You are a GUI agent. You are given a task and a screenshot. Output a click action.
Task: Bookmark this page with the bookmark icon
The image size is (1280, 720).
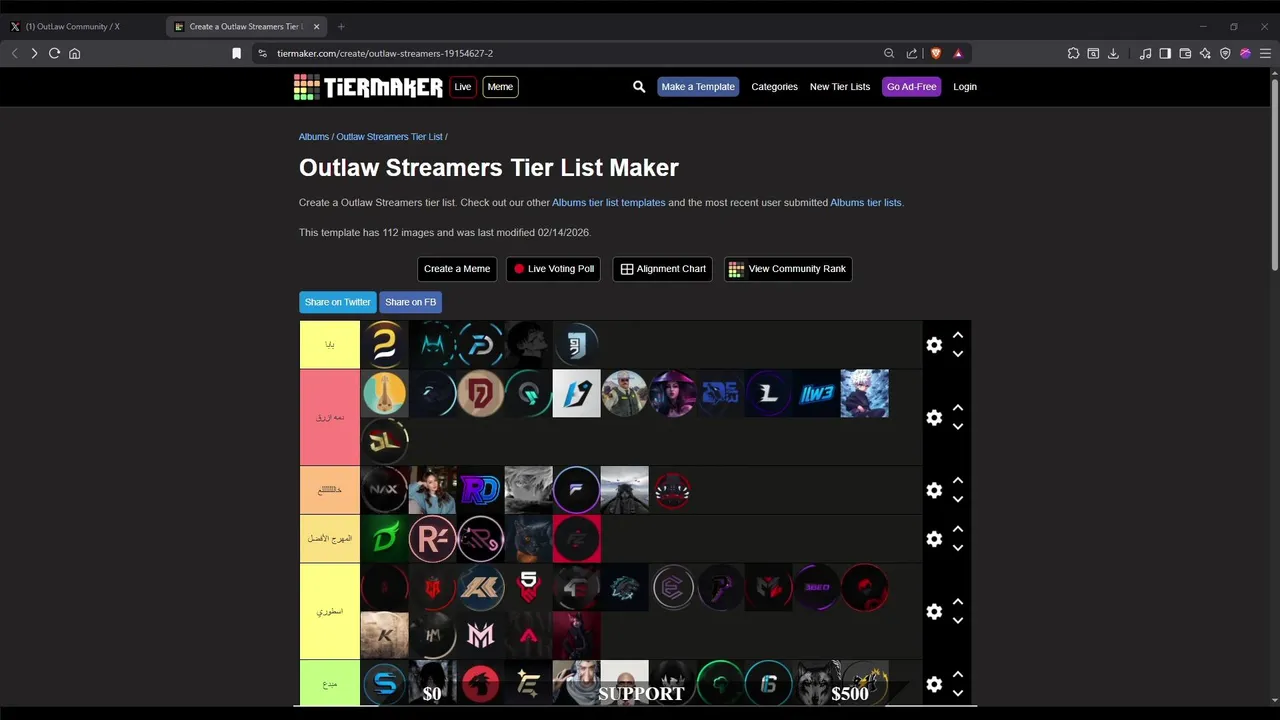[236, 53]
